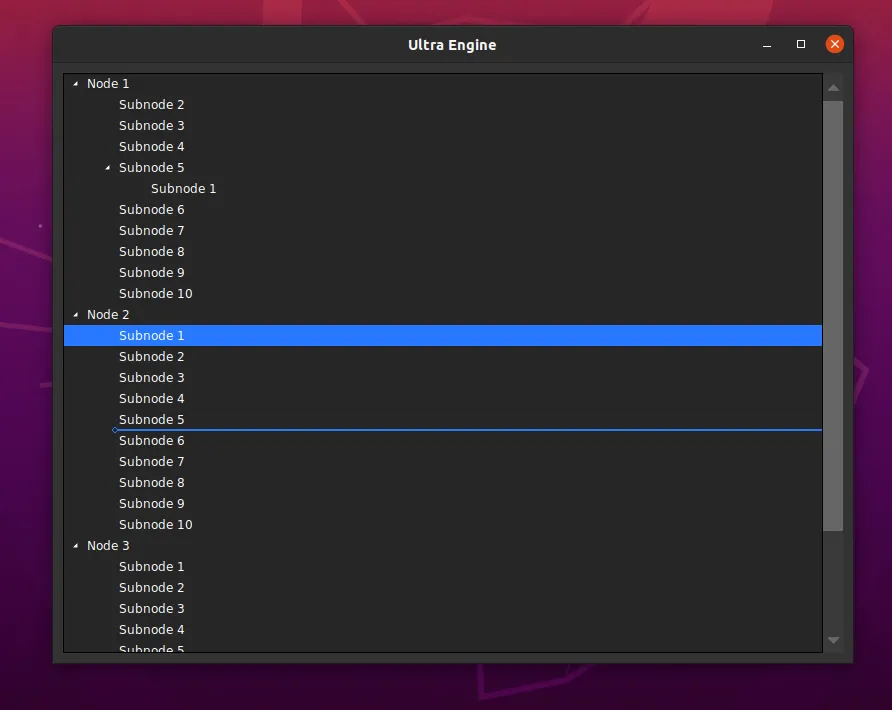Select the Node 2 row

pos(443,315)
